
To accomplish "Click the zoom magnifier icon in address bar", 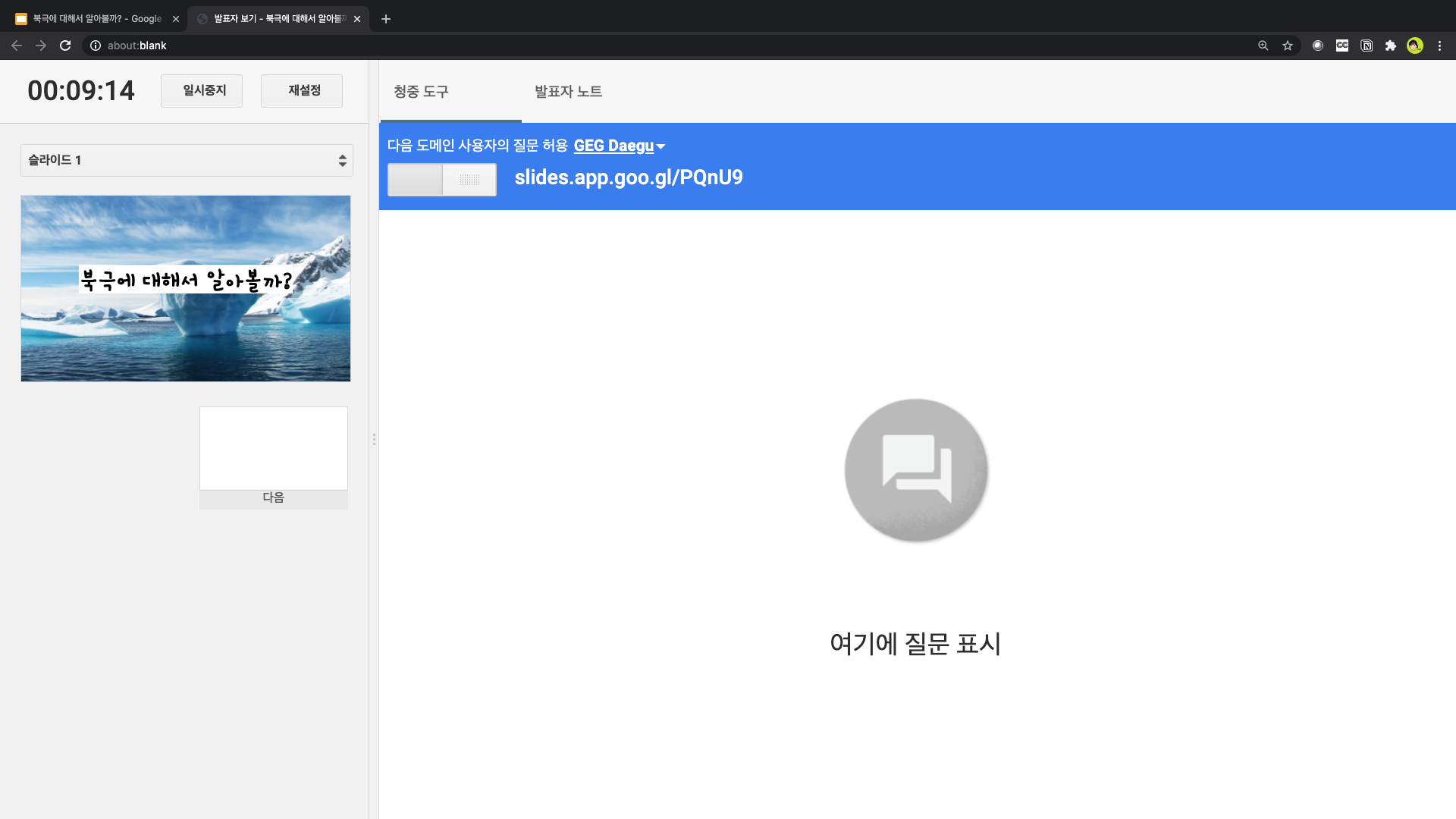I will 1263,45.
